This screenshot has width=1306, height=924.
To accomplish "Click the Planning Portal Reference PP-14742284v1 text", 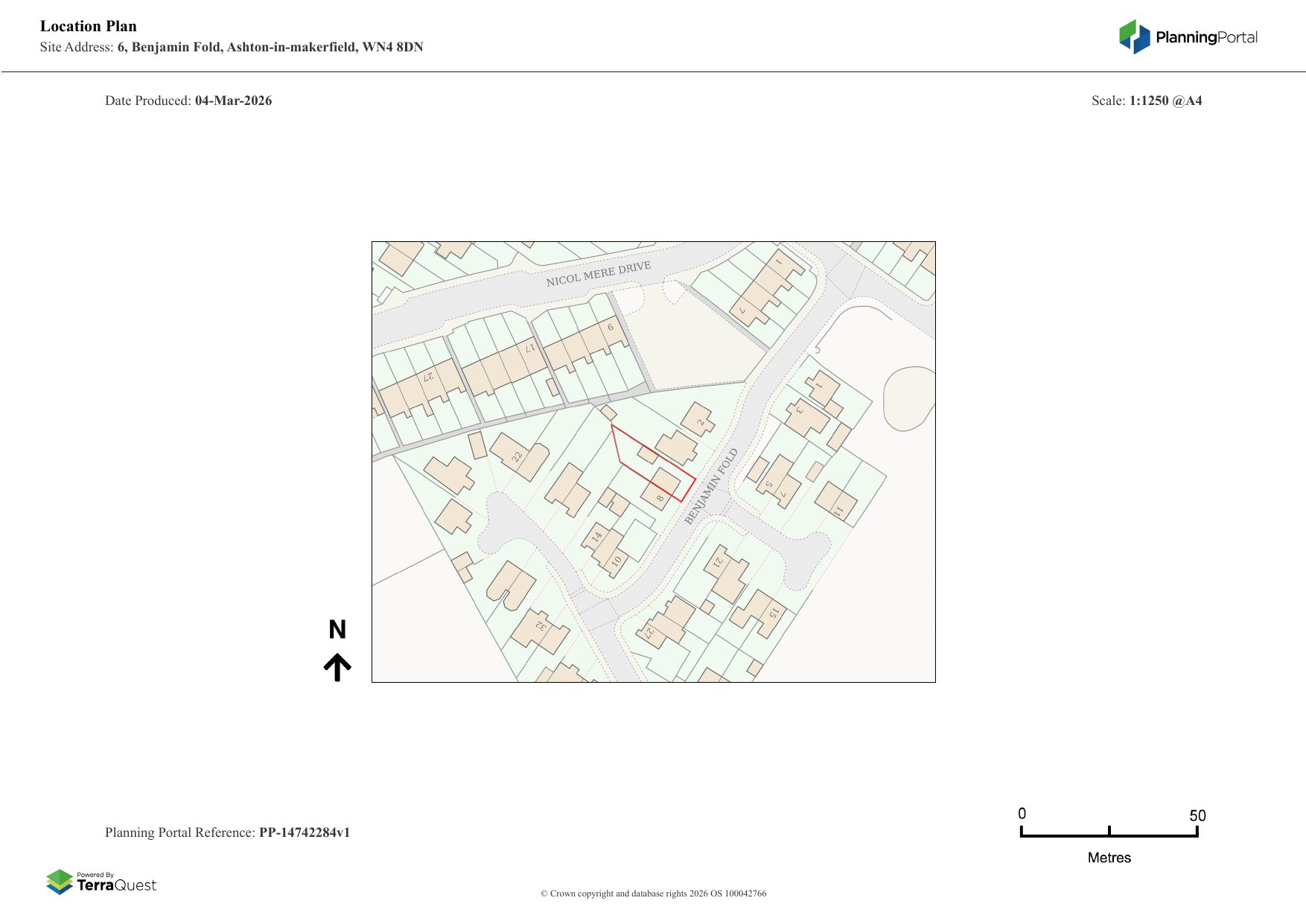I will [227, 832].
